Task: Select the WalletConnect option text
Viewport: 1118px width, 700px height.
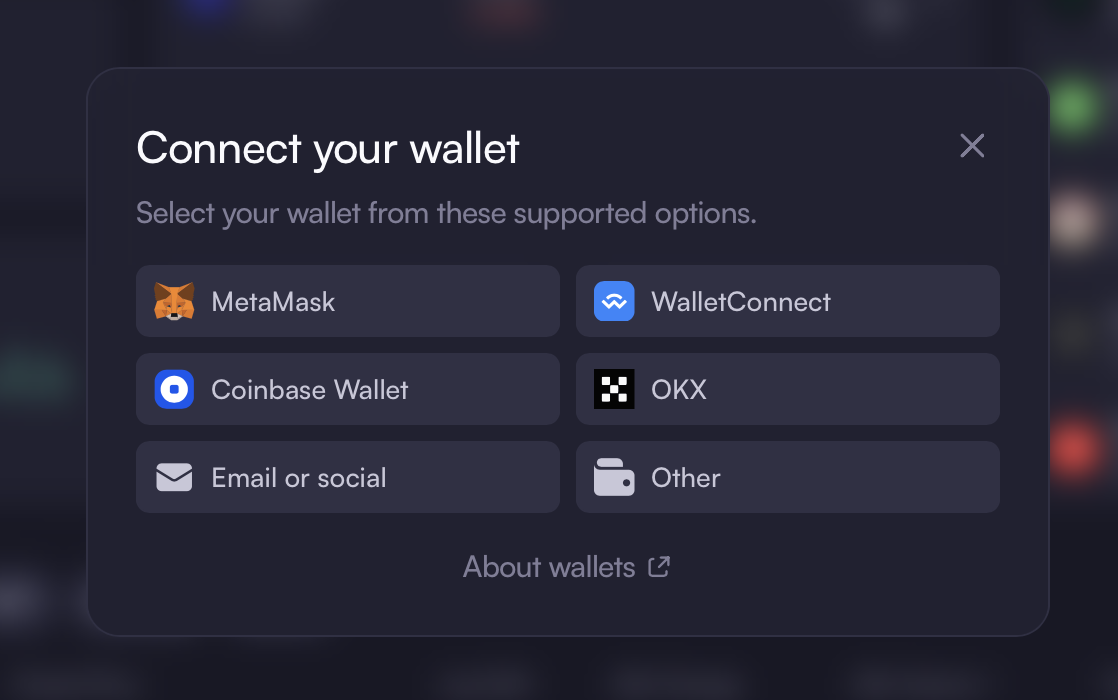Action: tap(741, 302)
